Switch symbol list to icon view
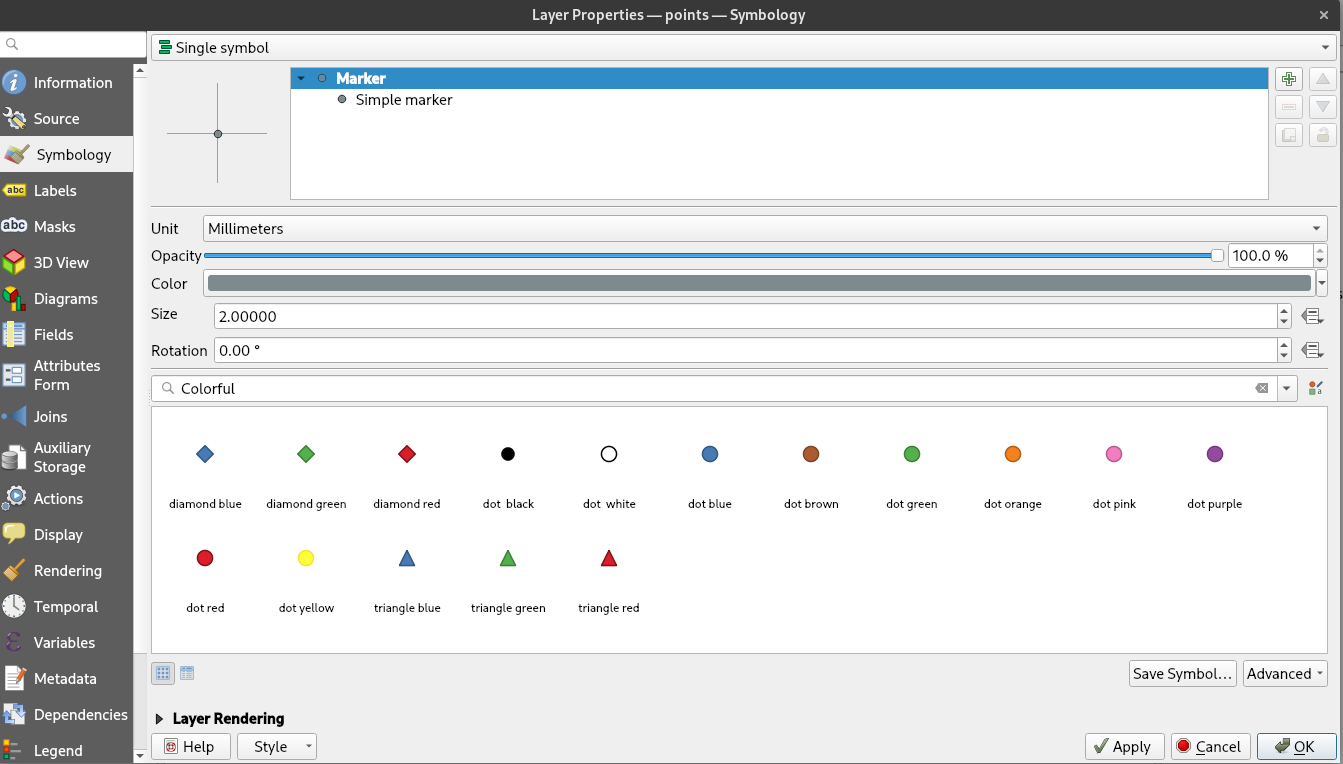 [163, 673]
